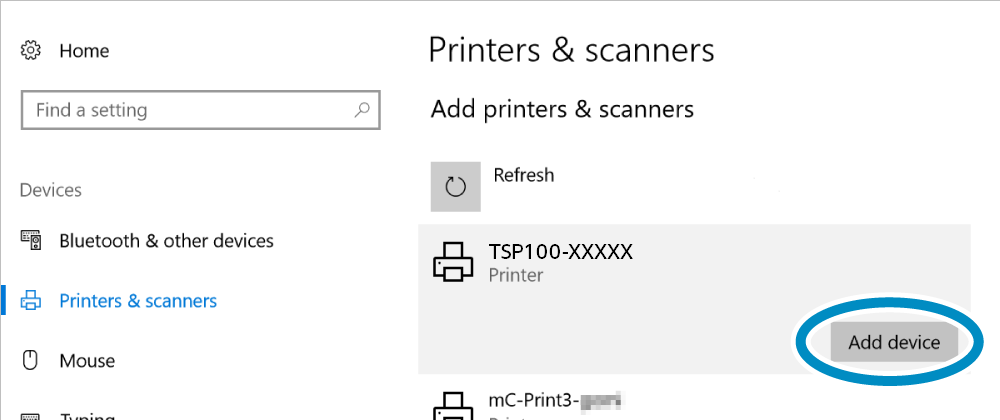Viewport: 1000px width, 420px height.
Task: Click the Printers & scanners page heading
Action: (x=571, y=50)
